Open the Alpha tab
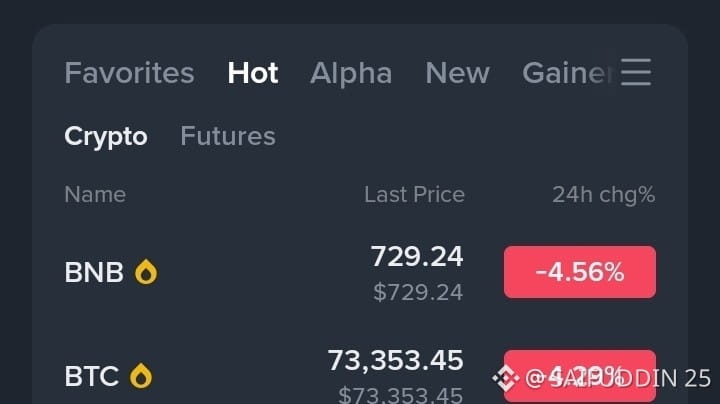 pyautogui.click(x=351, y=73)
